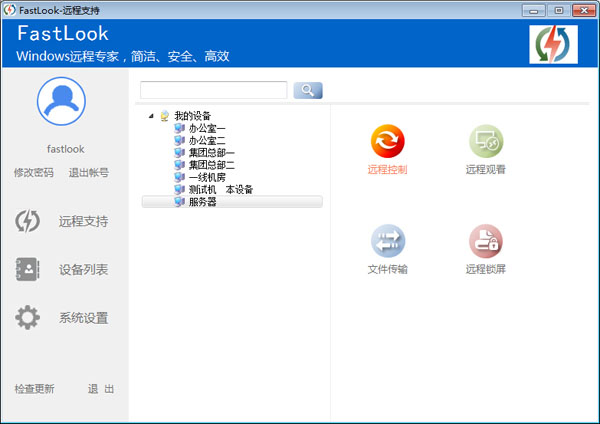Click the 远程锁屏 label text

click(x=486, y=269)
